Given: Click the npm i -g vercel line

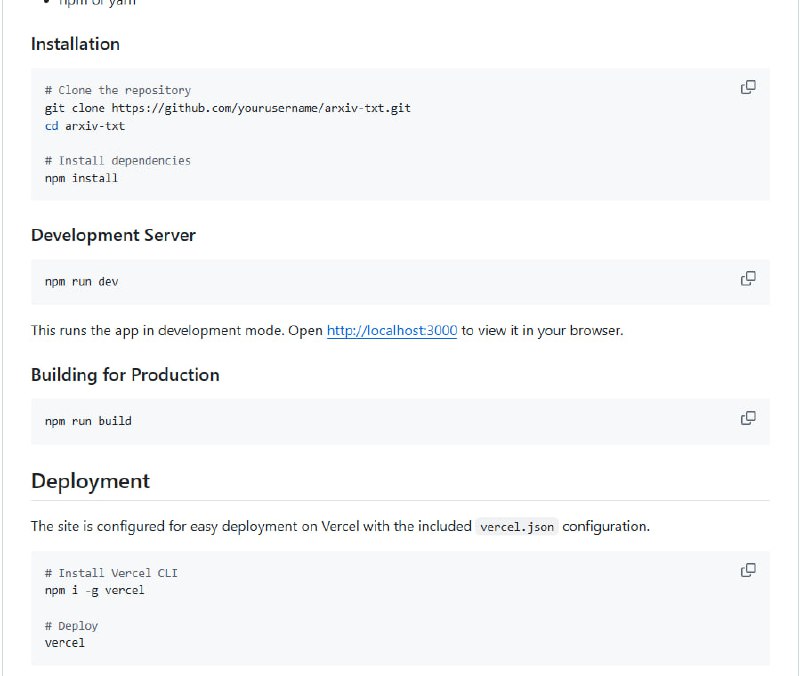Looking at the screenshot, I should tap(94, 590).
